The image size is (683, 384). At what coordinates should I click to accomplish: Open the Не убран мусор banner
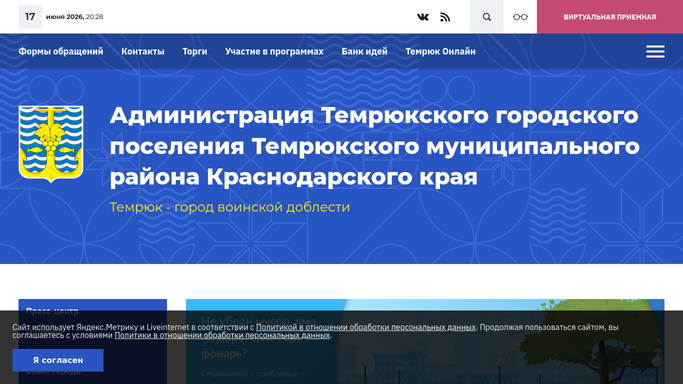(425, 342)
